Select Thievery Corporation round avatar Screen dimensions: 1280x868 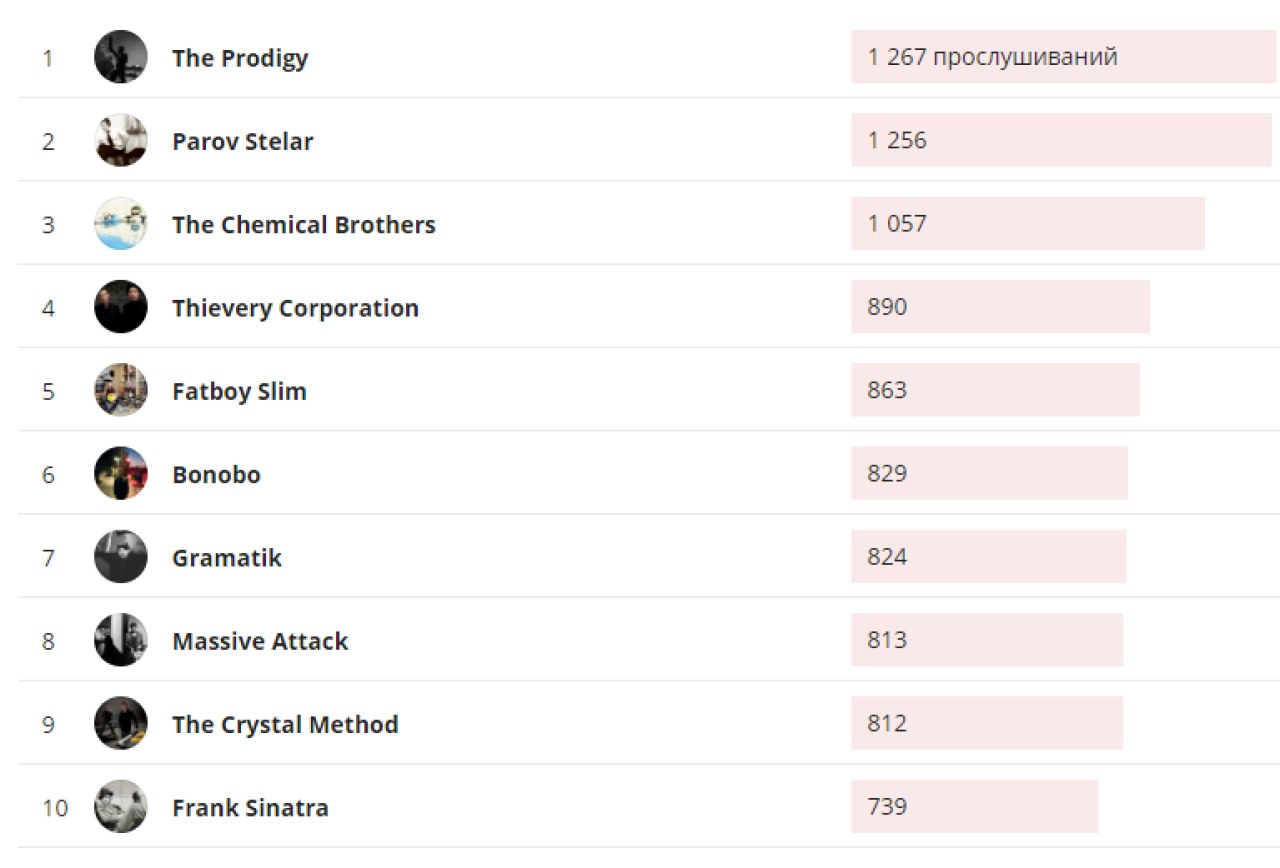[x=121, y=307]
